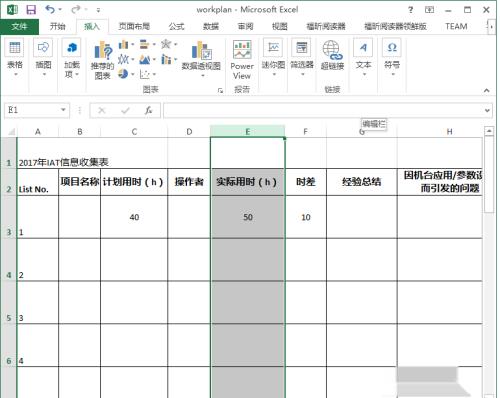The width and height of the screenshot is (500, 398).
Task: Open the 筛选器 Filters button
Action: click(302, 58)
